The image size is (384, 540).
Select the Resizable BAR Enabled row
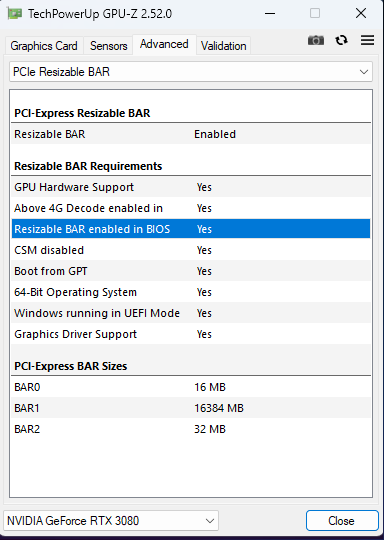pos(191,134)
